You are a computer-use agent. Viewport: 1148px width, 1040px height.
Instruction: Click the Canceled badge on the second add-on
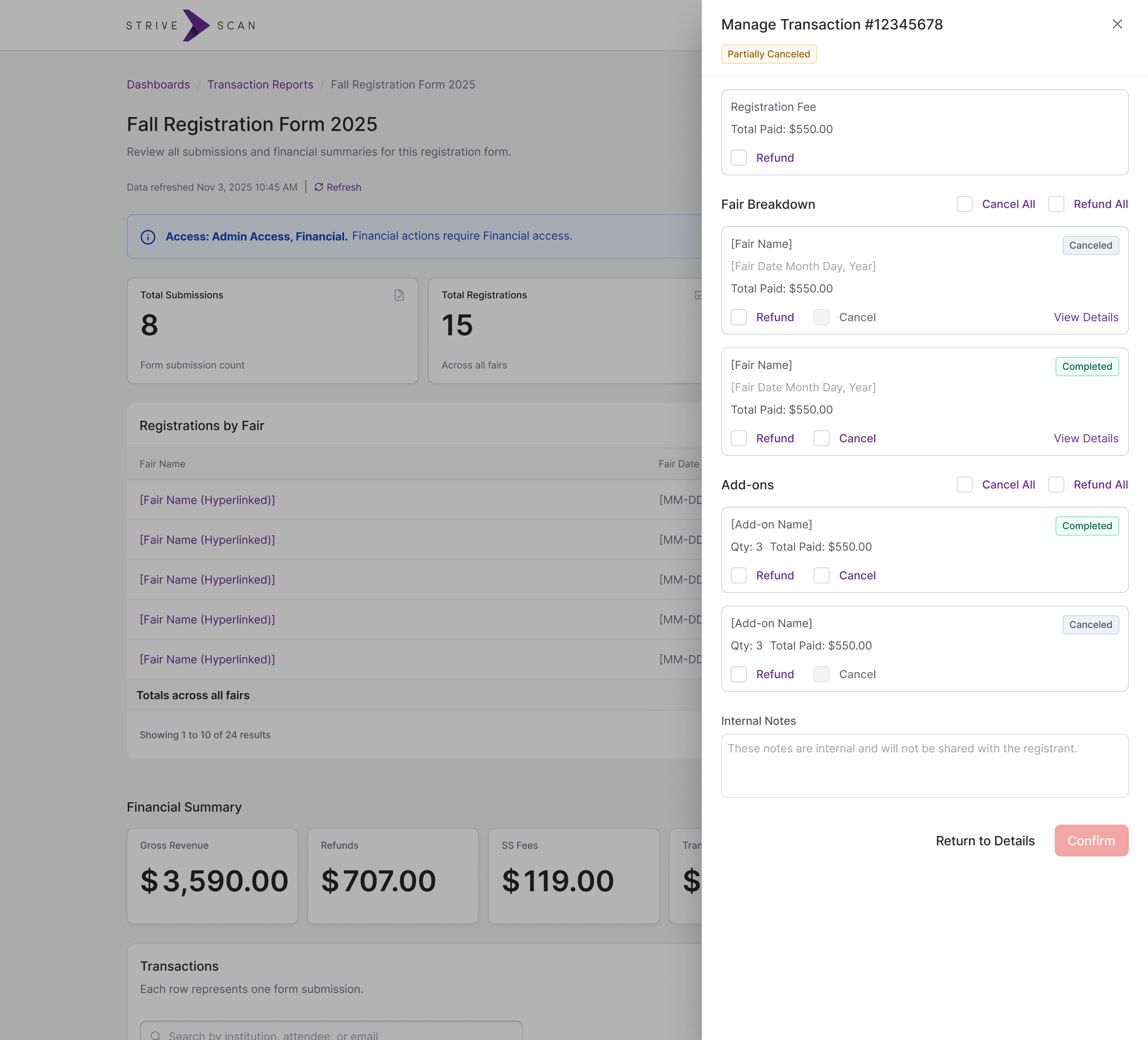[x=1090, y=624]
